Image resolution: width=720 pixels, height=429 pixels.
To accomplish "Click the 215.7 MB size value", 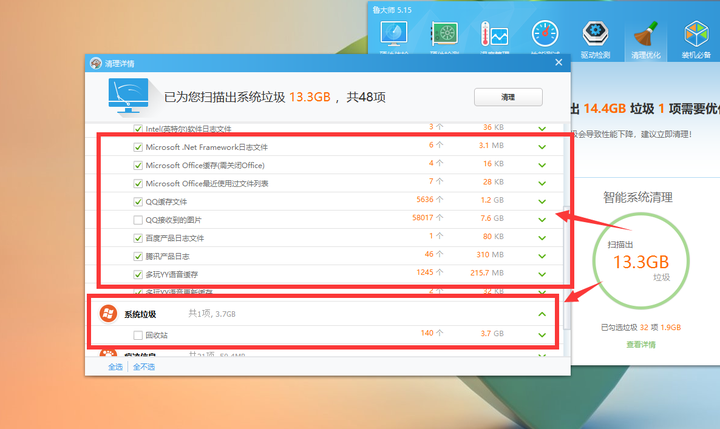I will tap(487, 272).
